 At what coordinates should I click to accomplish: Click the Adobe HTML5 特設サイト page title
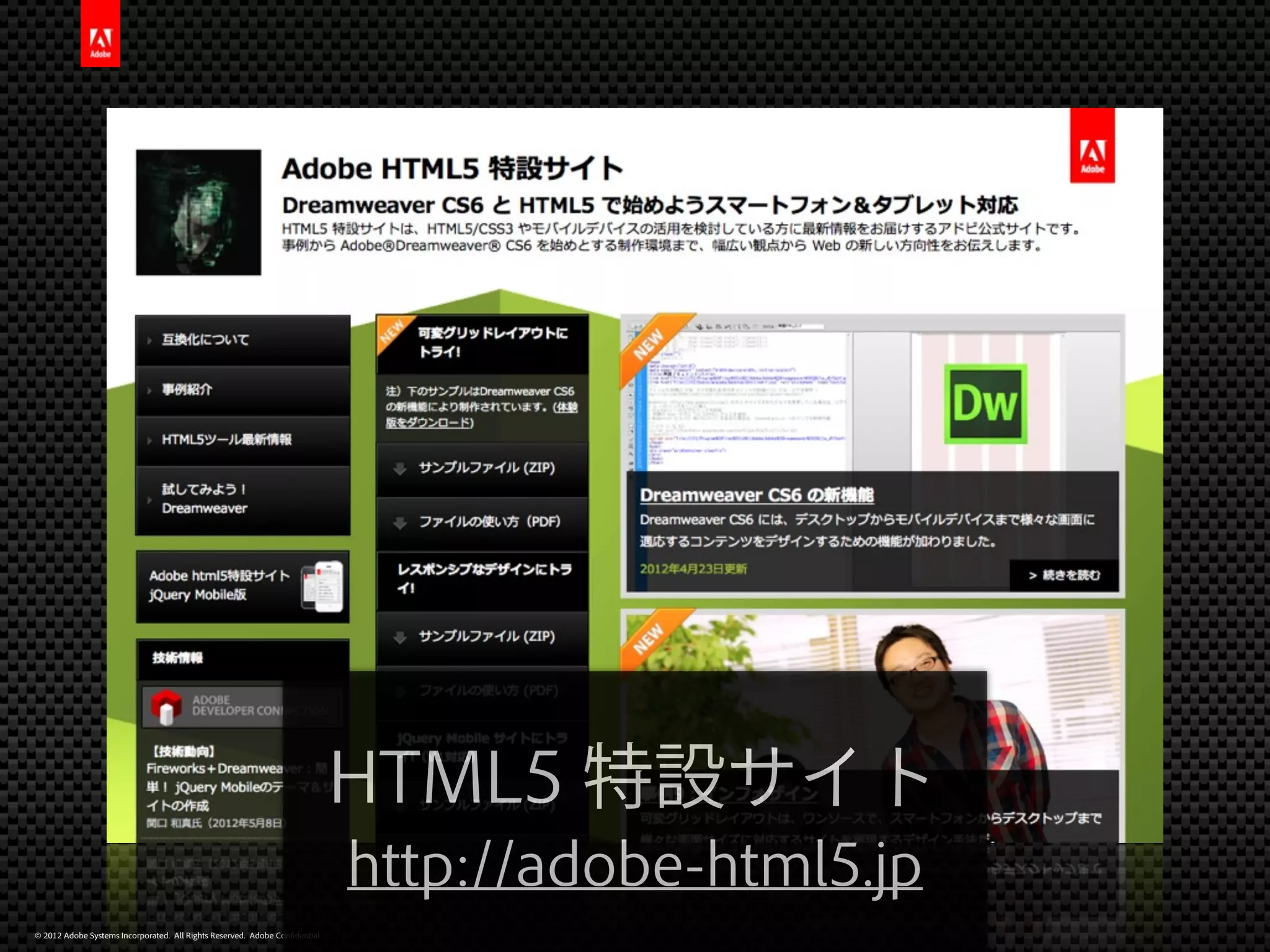point(453,169)
